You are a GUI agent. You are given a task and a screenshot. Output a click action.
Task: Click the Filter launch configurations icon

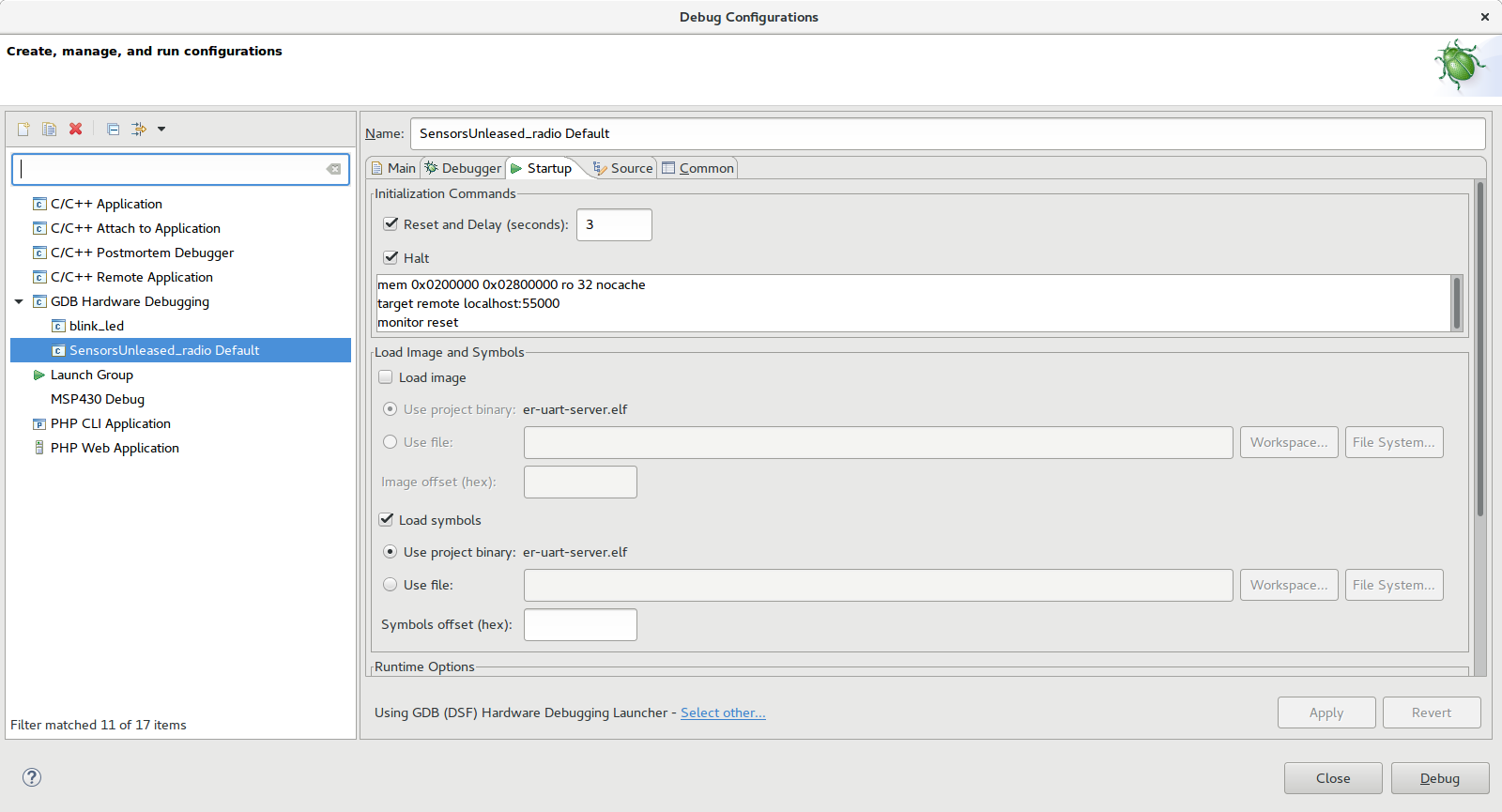(138, 129)
